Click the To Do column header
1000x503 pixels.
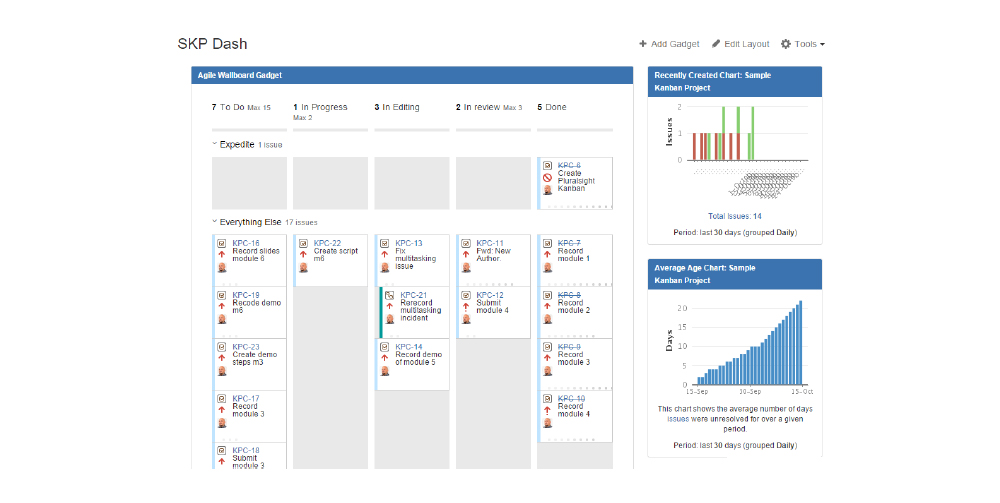[241, 107]
